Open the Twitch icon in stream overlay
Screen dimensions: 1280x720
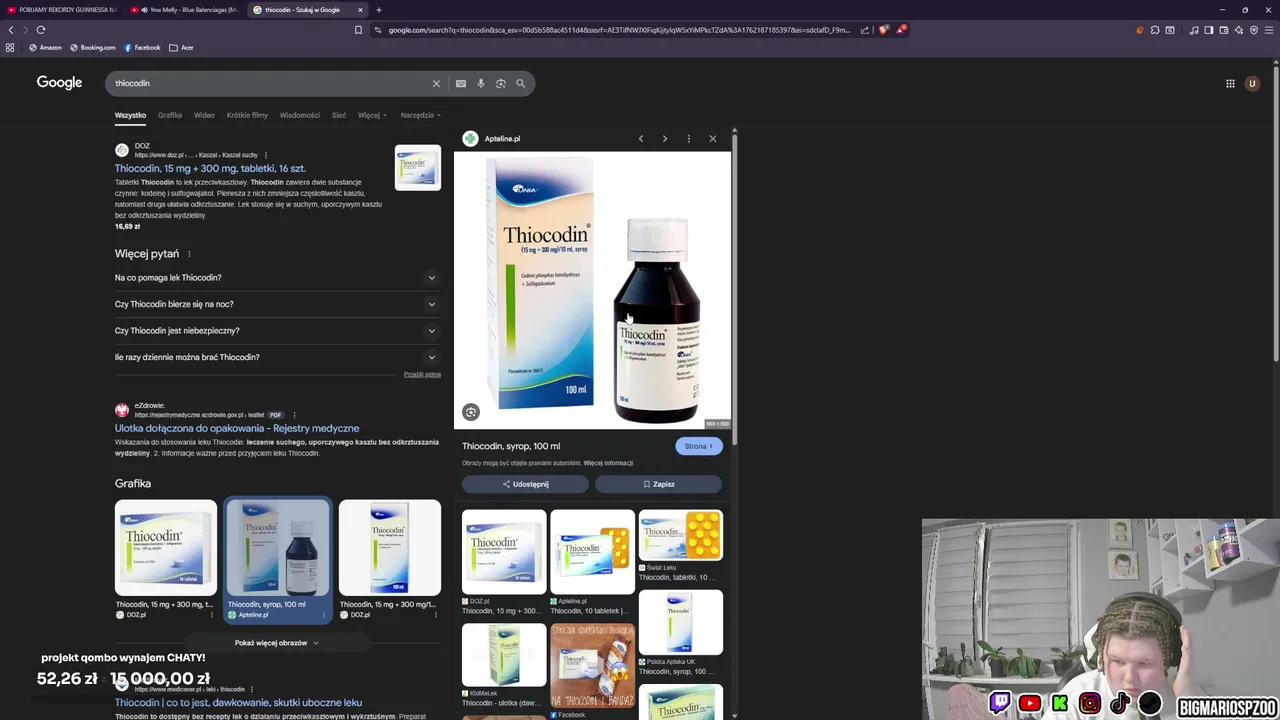point(1000,703)
